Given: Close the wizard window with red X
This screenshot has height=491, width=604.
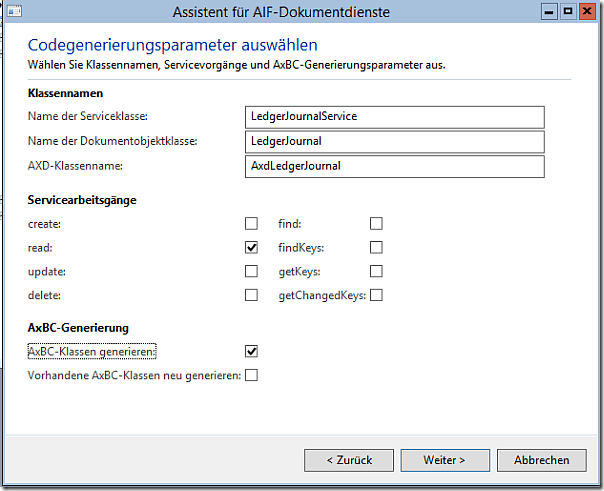Looking at the screenshot, I should [587, 12].
